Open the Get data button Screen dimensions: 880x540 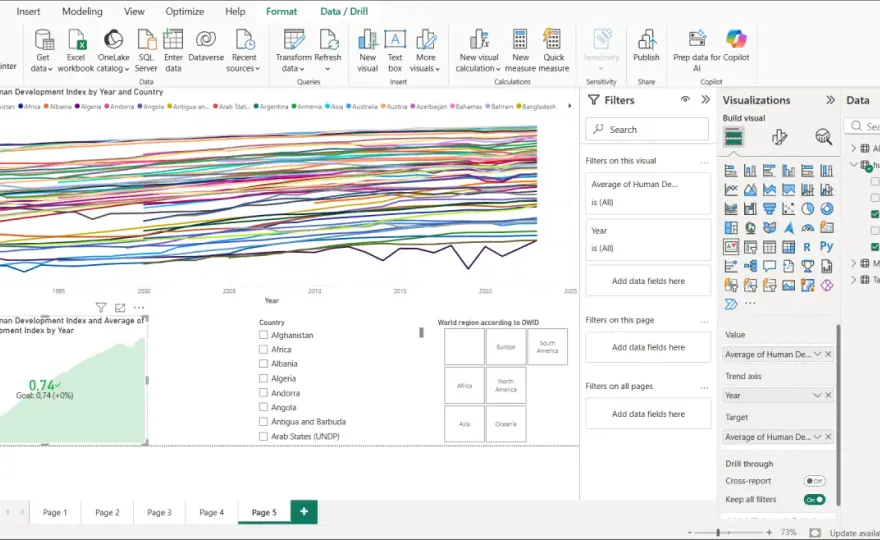43,51
